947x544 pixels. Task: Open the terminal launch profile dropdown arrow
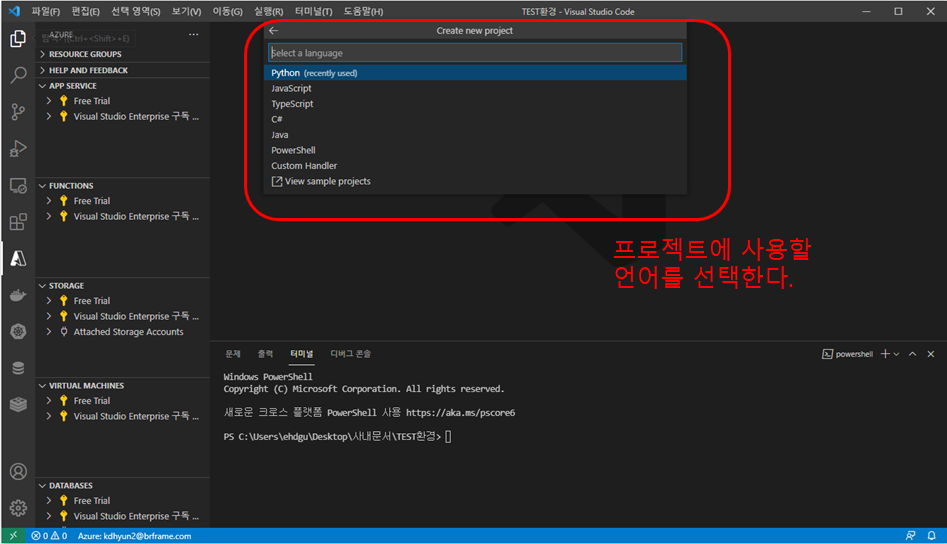(x=896, y=354)
